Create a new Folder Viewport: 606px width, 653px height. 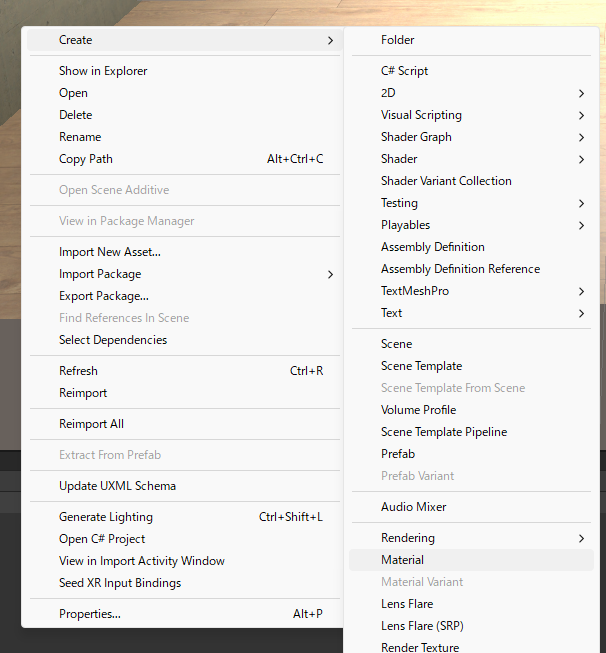471,40
